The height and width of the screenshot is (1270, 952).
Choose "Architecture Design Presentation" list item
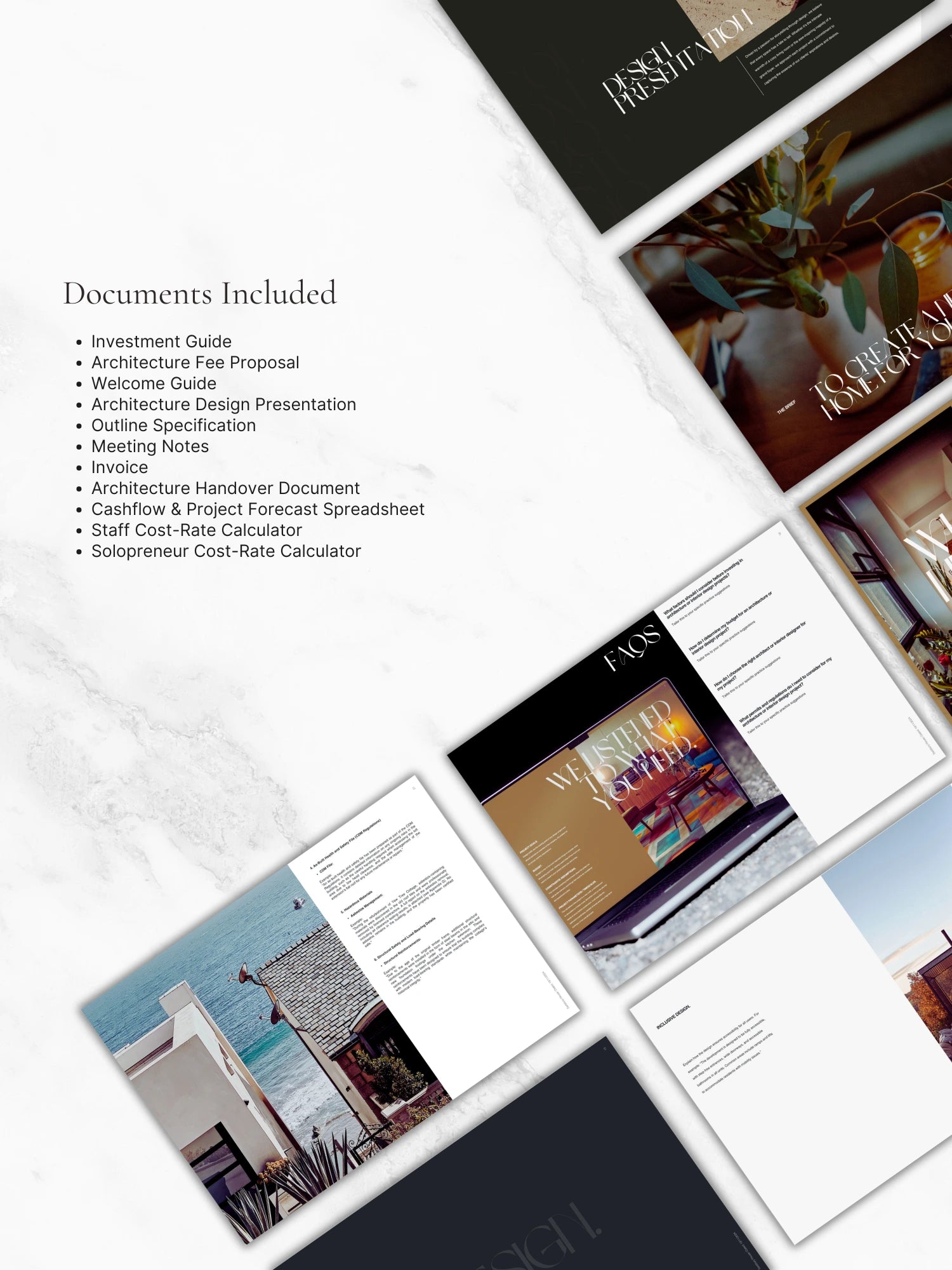(x=223, y=404)
